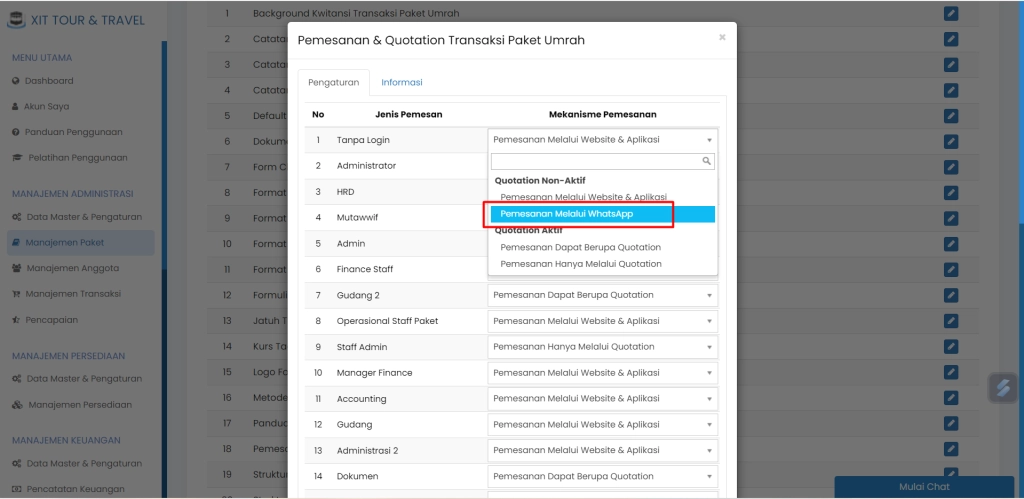
Task: Click the edit pencil icon in row 19
Action: click(x=950, y=474)
